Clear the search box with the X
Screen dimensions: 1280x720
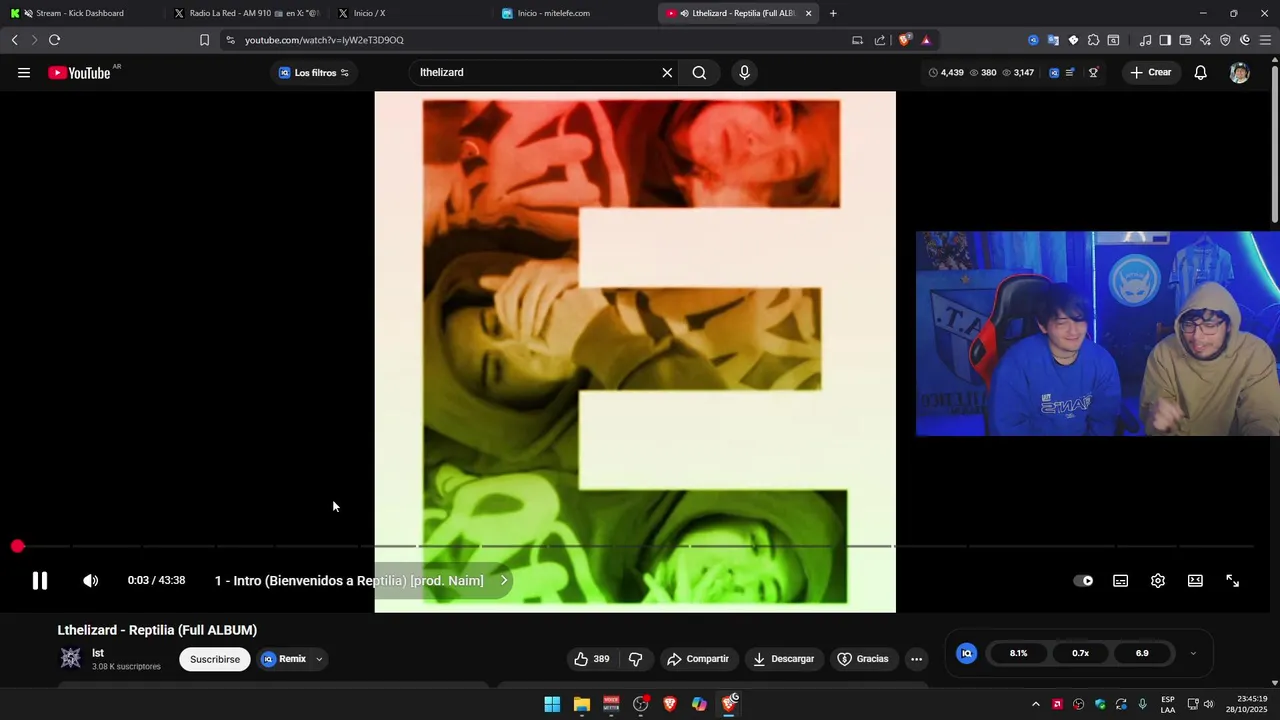coord(667,73)
